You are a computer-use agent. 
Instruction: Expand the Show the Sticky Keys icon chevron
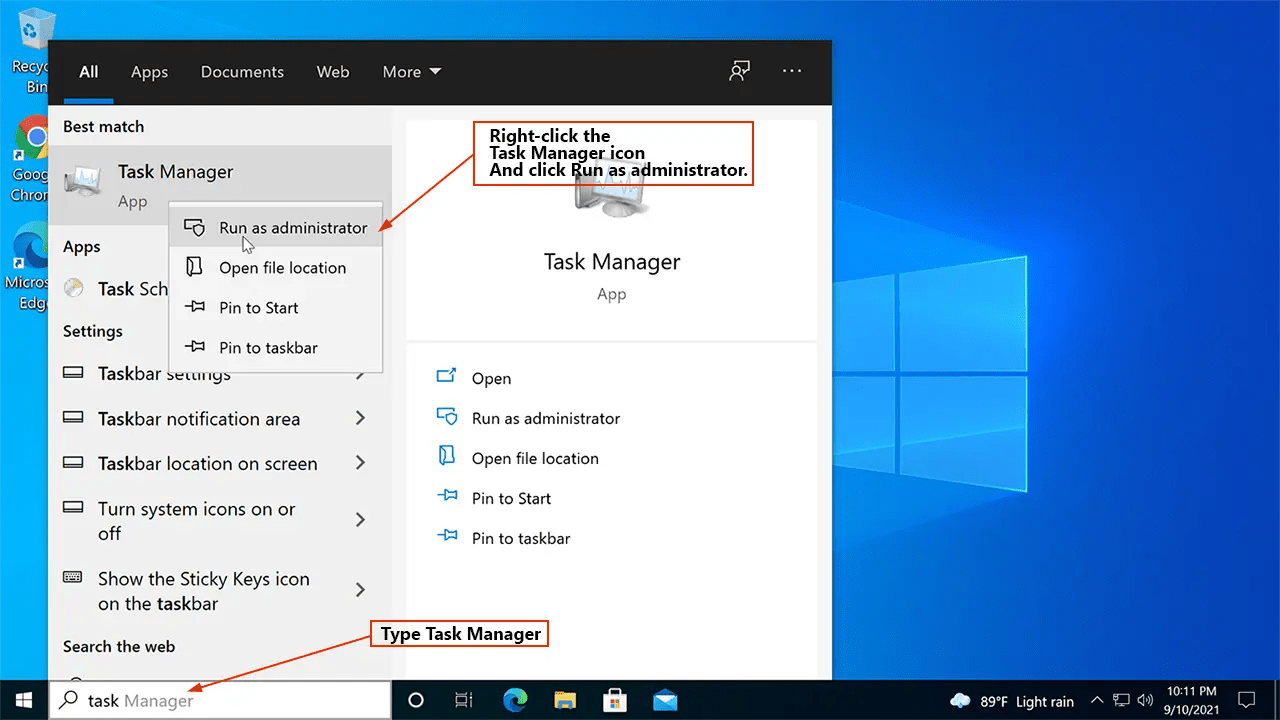point(360,590)
